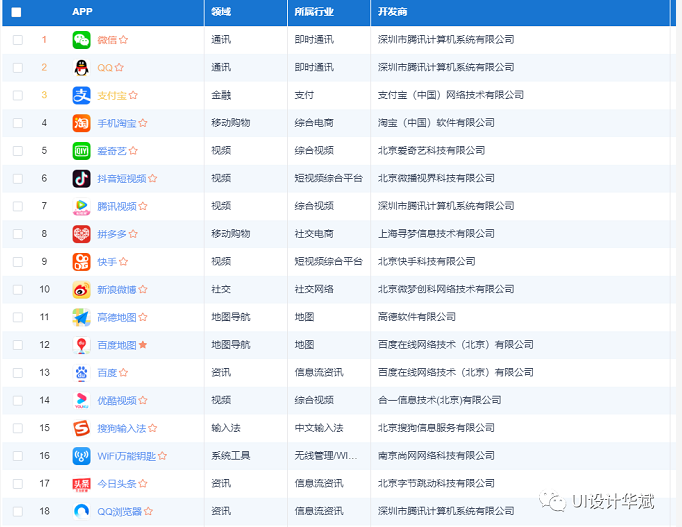682x527 pixels.
Task: Click the QQ浏览器 app icon
Action: pyautogui.click(x=81, y=512)
